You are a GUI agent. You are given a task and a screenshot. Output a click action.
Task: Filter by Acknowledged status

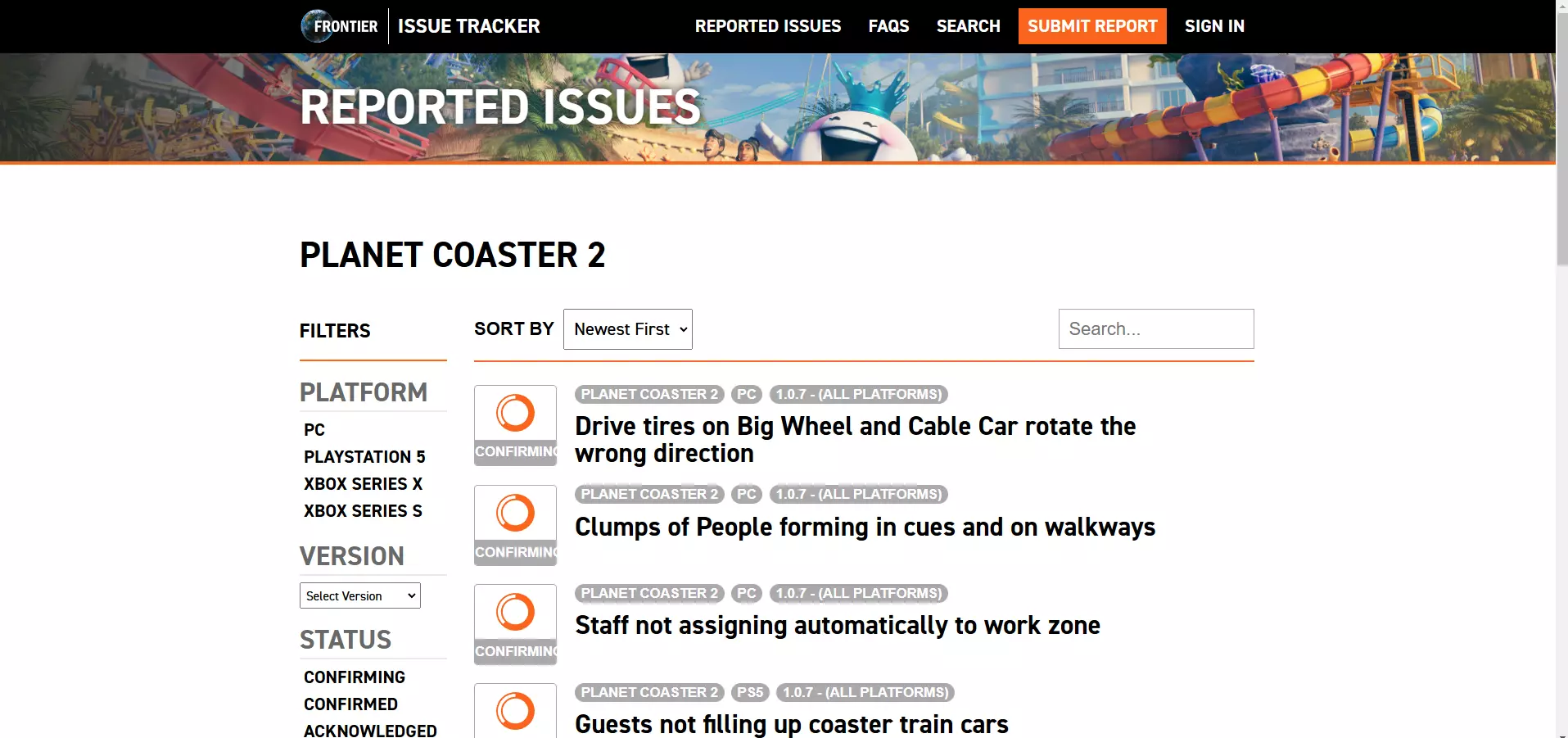click(x=370, y=731)
